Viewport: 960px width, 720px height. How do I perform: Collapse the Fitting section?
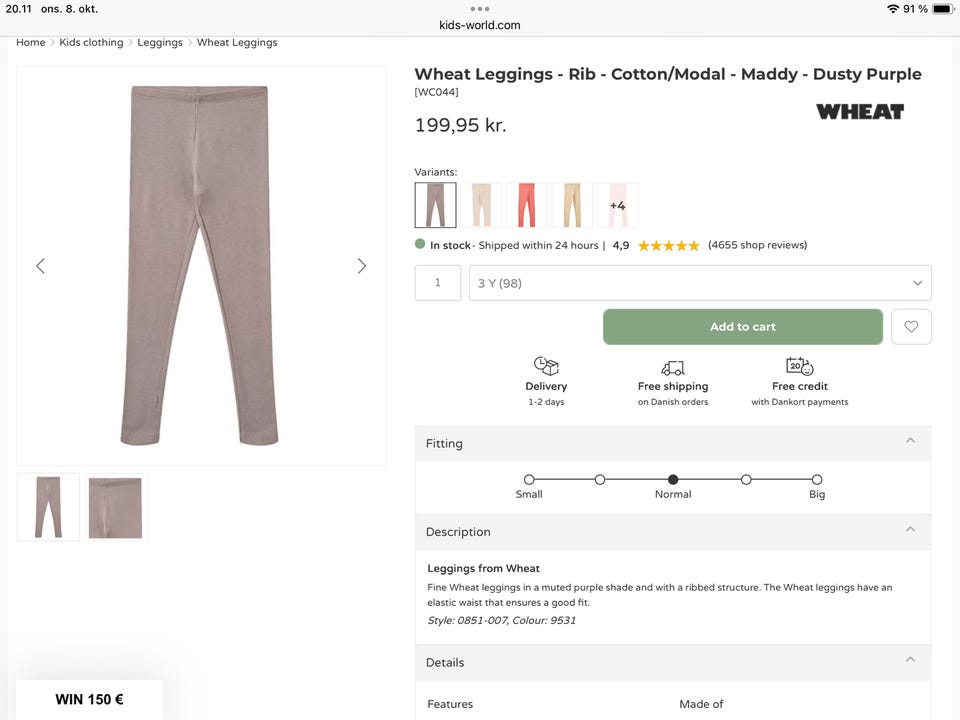point(910,442)
